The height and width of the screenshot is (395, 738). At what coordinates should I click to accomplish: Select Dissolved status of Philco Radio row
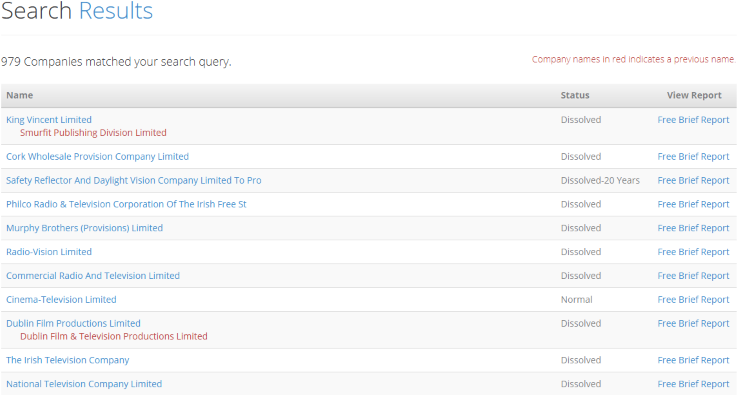(581, 204)
